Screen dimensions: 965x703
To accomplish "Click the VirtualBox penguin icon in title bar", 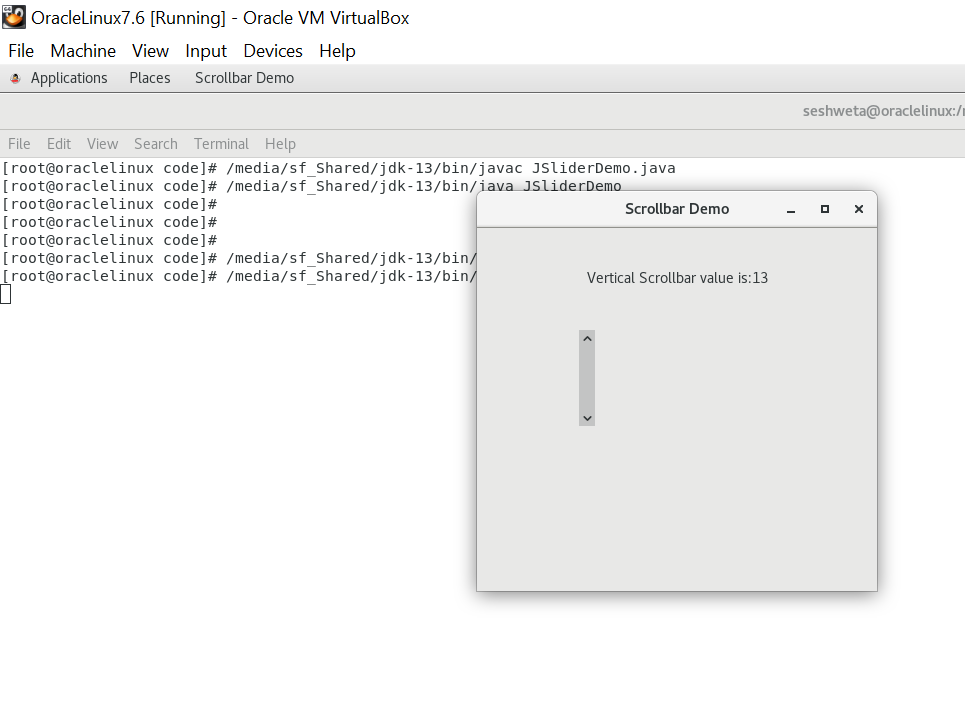I will [x=14, y=17].
